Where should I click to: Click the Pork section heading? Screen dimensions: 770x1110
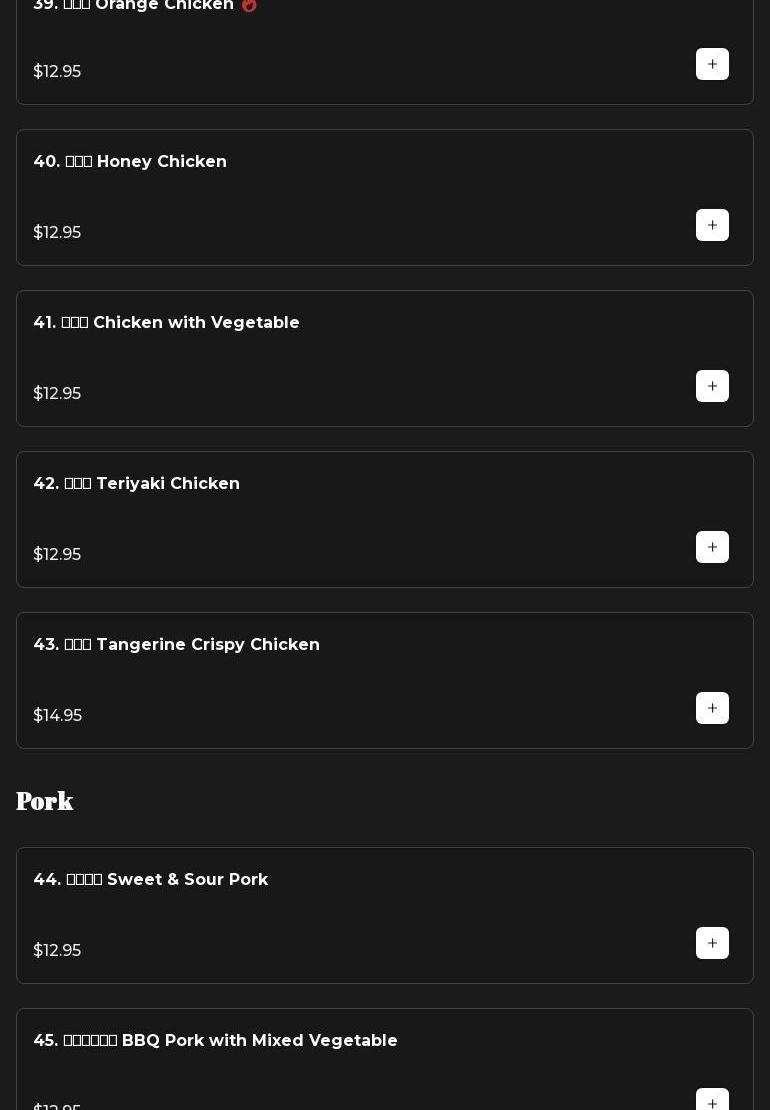tap(45, 801)
